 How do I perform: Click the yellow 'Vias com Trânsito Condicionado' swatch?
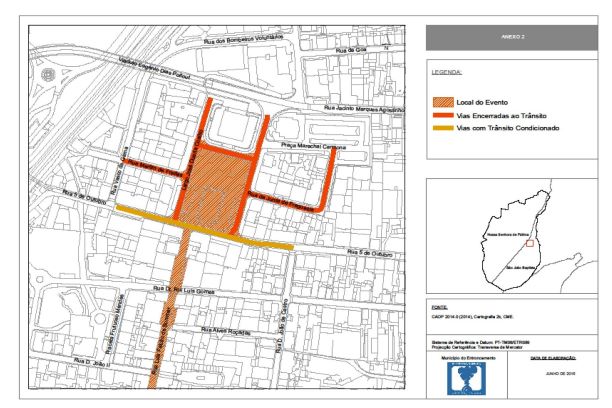click(x=440, y=129)
